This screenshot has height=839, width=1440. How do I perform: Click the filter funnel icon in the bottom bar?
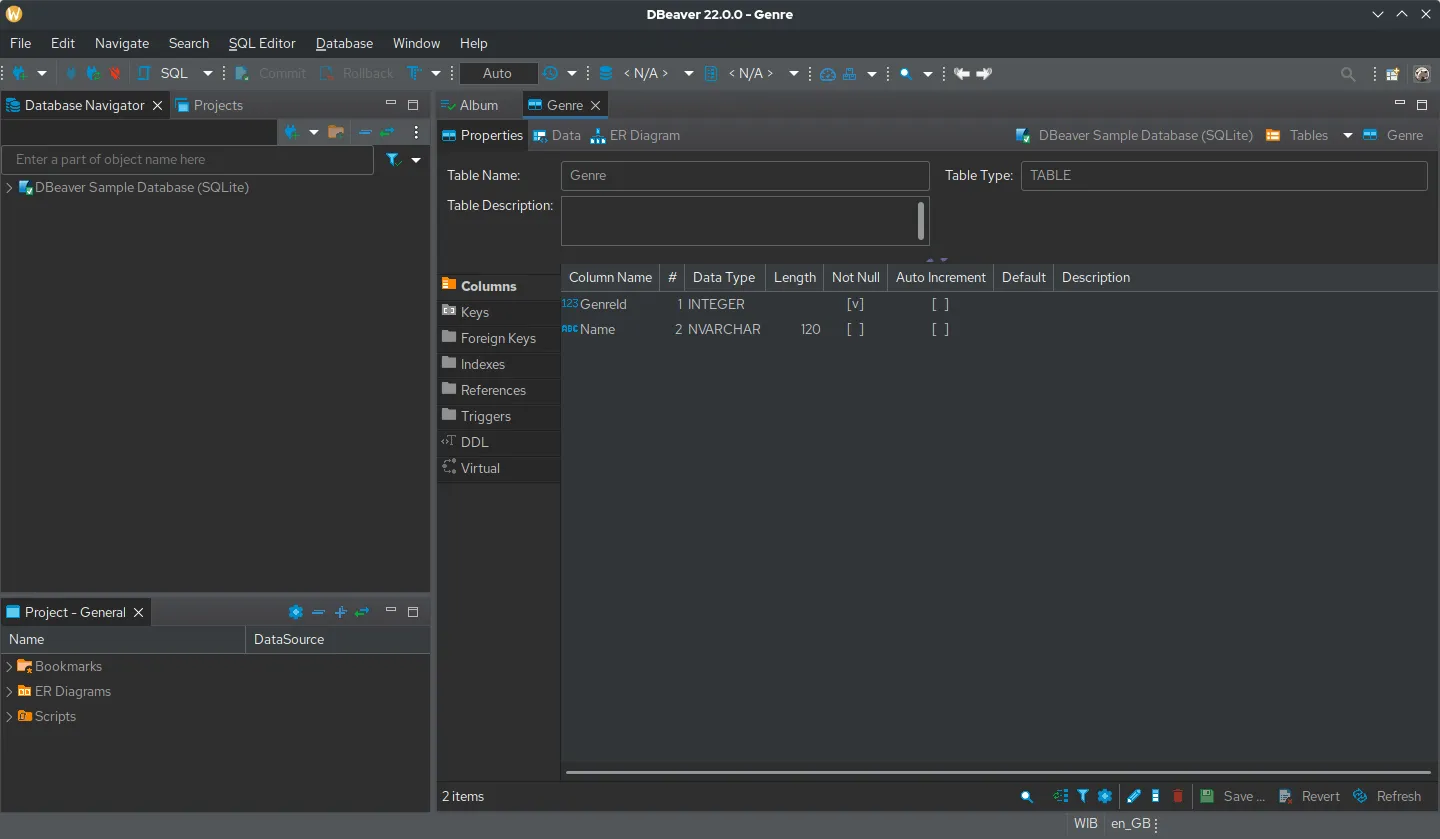[x=1083, y=796]
